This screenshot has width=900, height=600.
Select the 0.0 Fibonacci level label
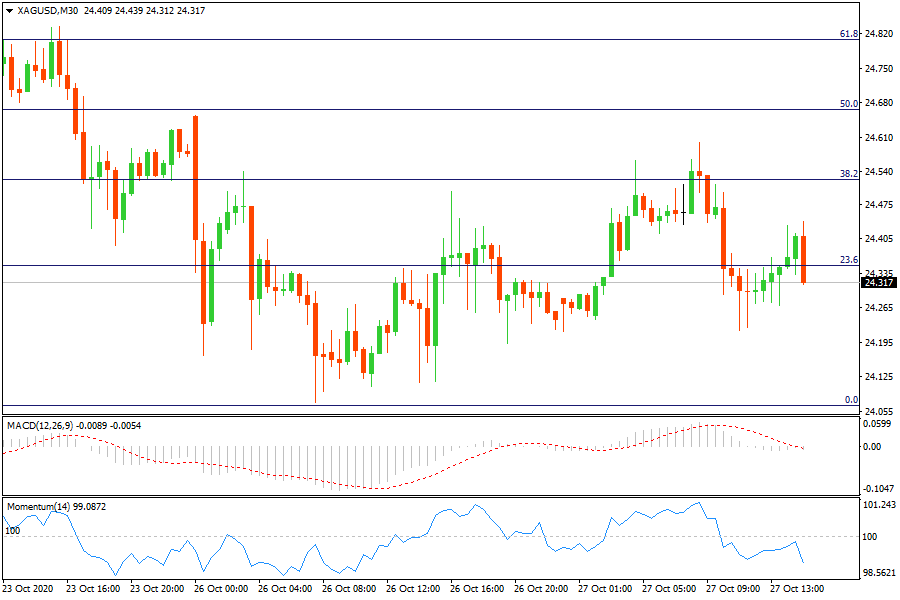[851, 400]
